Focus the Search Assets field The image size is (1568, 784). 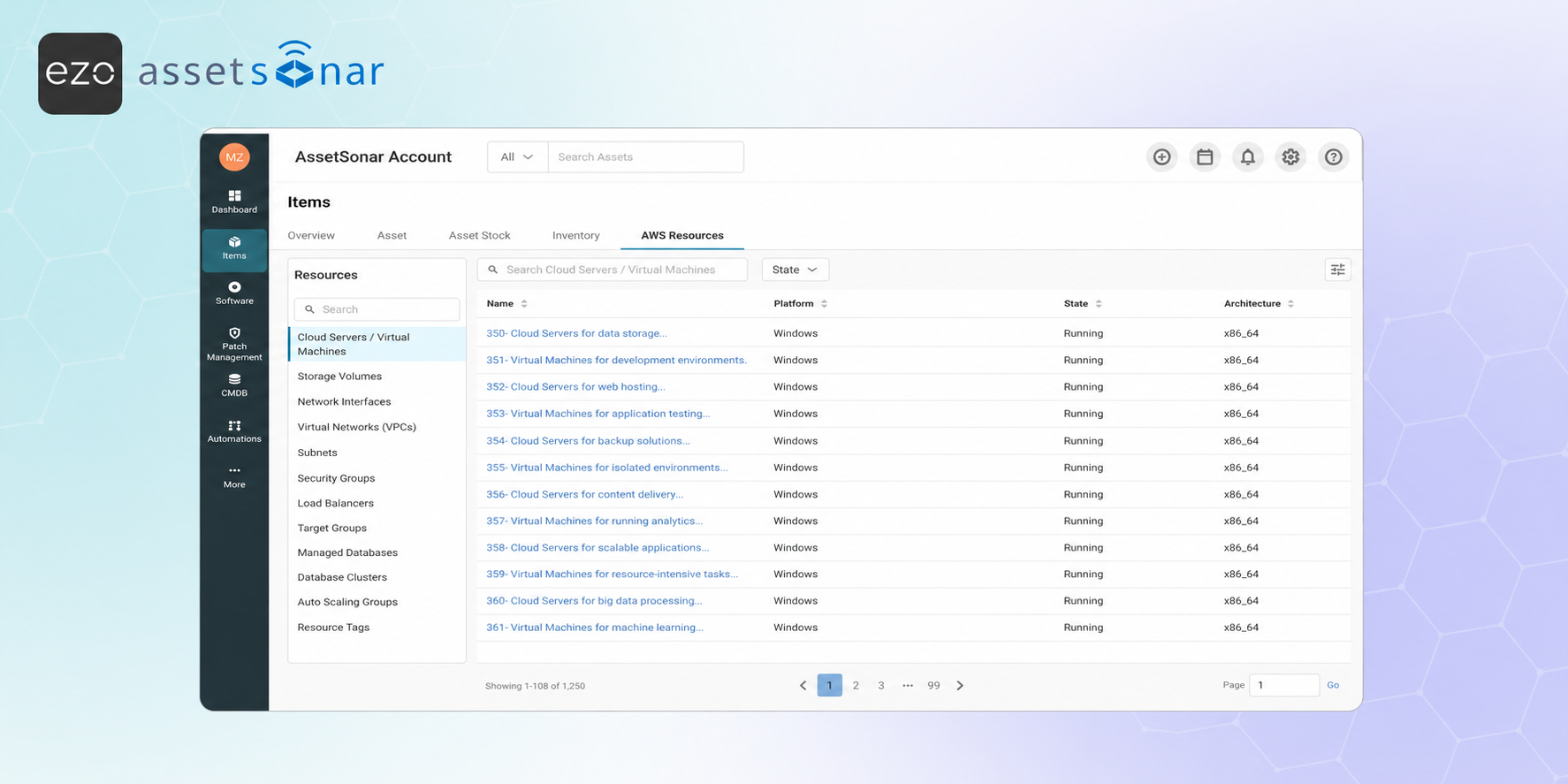tap(645, 157)
